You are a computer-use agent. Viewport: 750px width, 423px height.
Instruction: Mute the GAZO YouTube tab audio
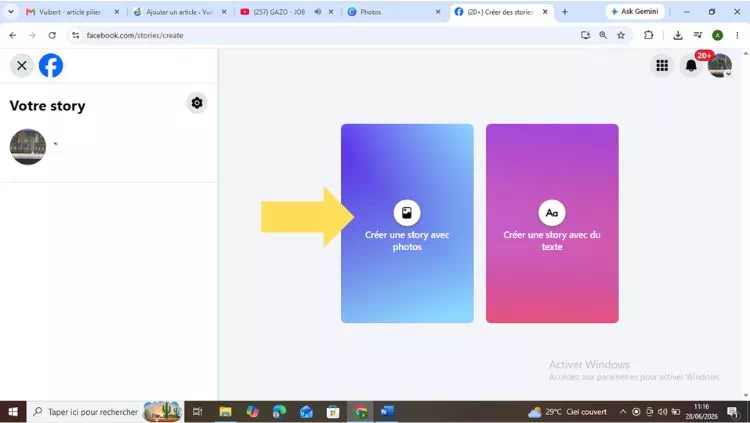pyautogui.click(x=318, y=12)
